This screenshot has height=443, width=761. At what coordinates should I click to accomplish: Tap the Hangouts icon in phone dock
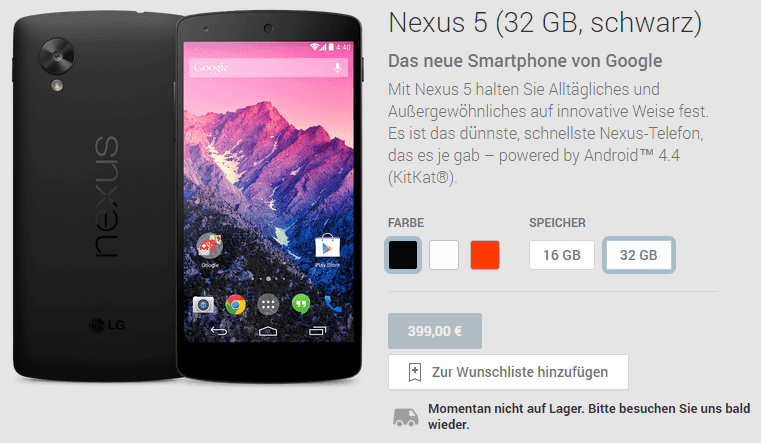point(301,305)
